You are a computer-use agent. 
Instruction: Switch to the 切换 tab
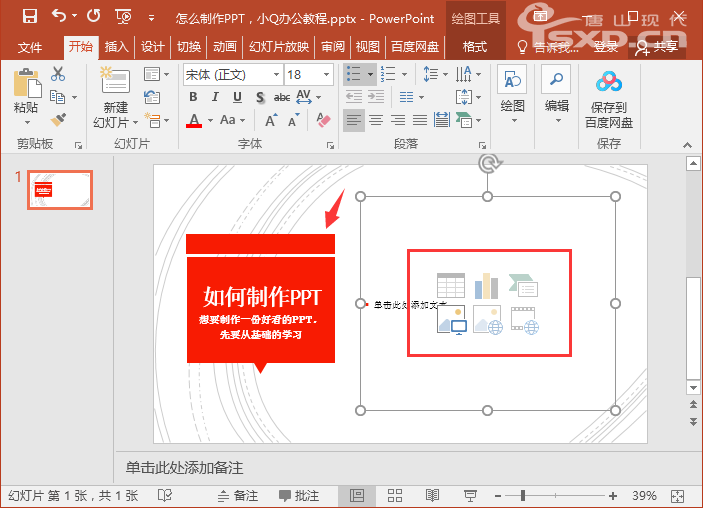coord(189,46)
